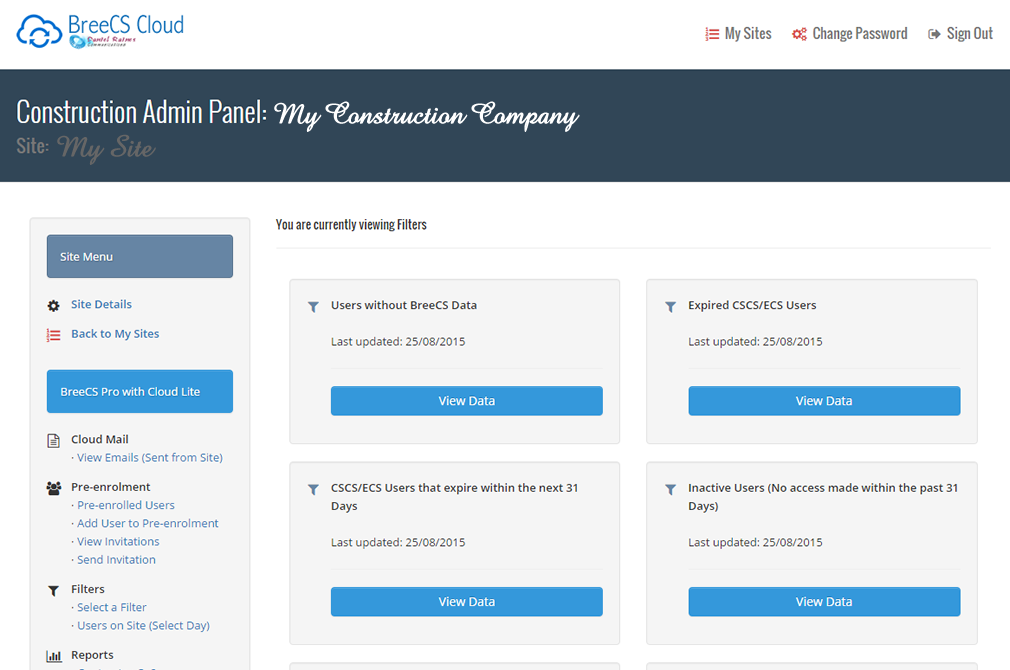Click the Reports bar chart icon
Screen dimensions: 1010x670
54,656
